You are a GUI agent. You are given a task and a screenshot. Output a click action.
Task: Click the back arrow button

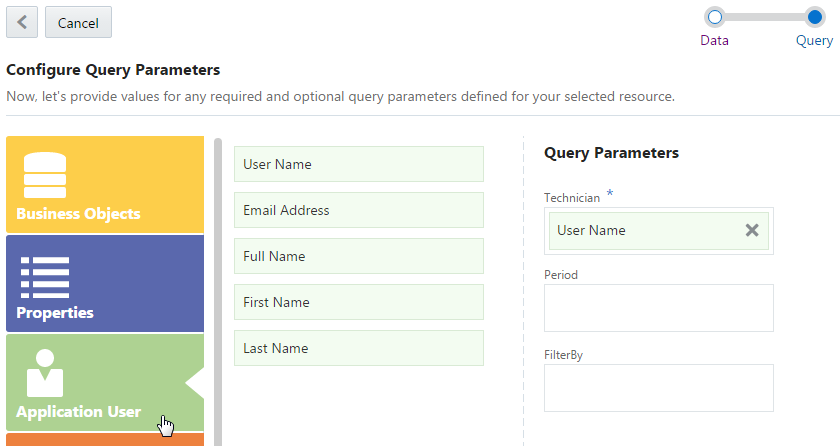pos(22,22)
